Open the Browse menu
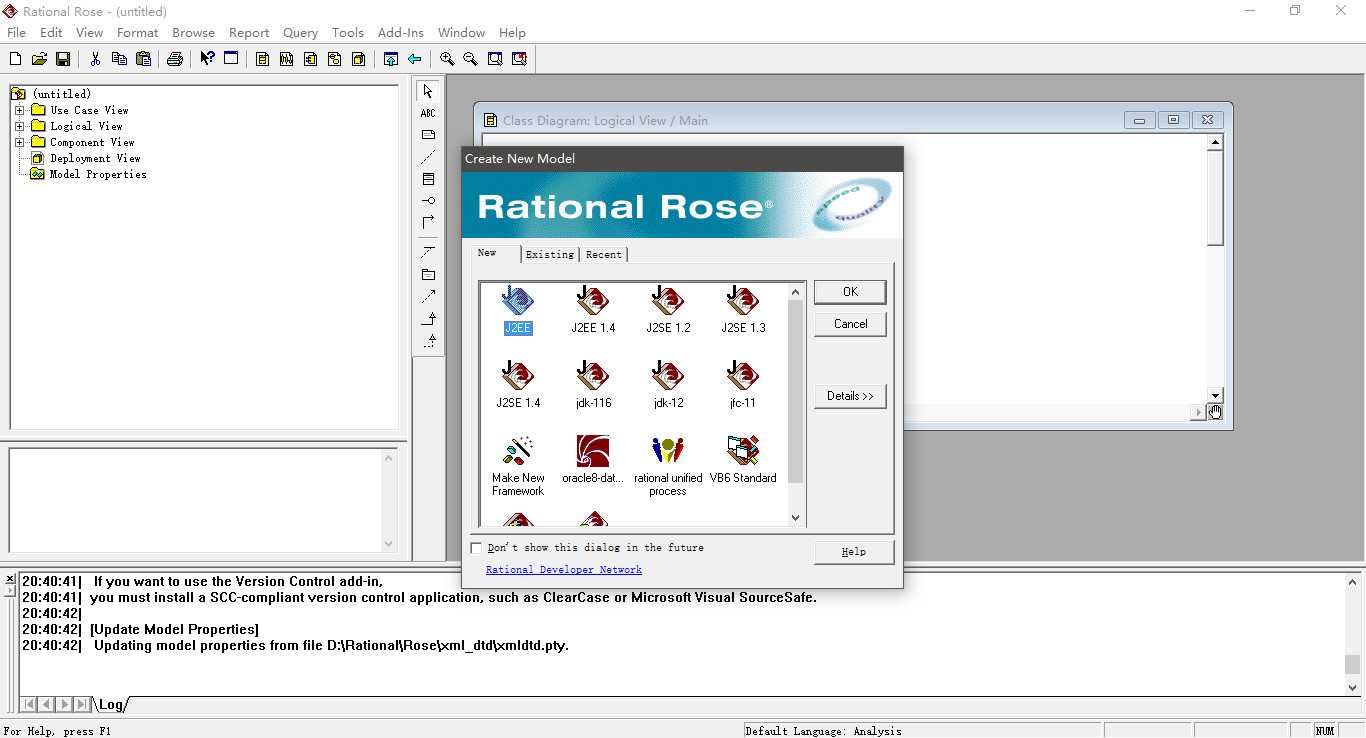This screenshot has width=1366, height=738. pyautogui.click(x=193, y=32)
